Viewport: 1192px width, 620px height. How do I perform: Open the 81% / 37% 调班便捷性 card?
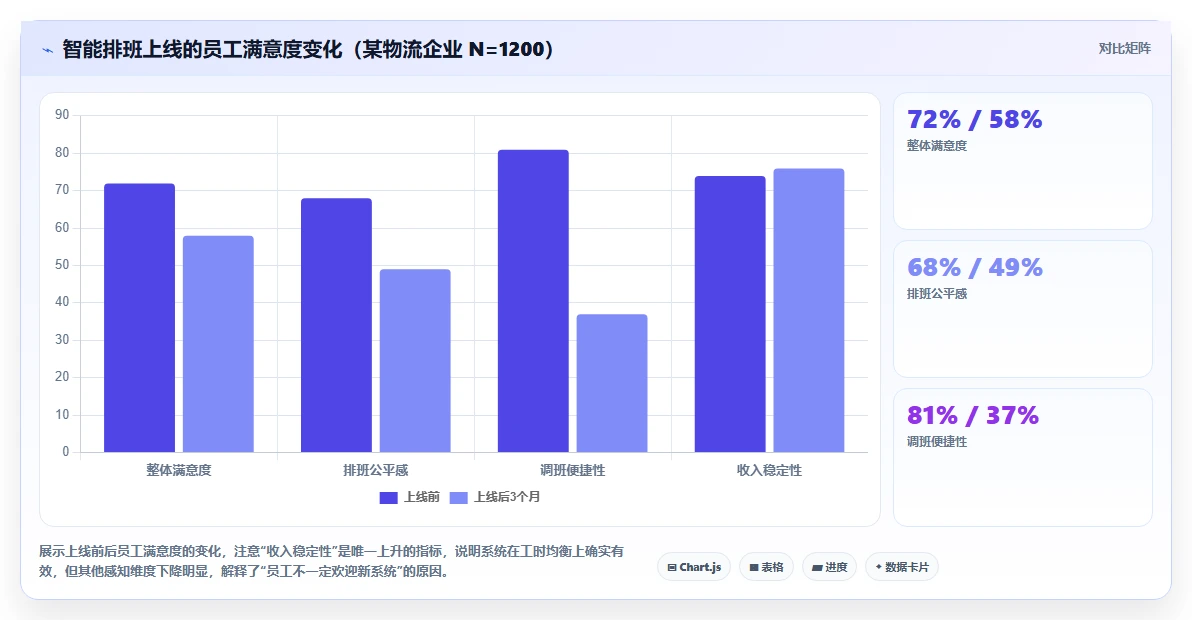point(1022,457)
